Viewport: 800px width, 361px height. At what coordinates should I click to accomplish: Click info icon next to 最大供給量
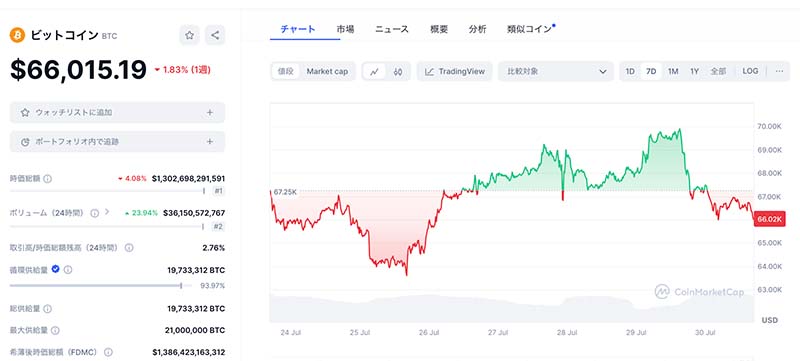click(x=55, y=330)
